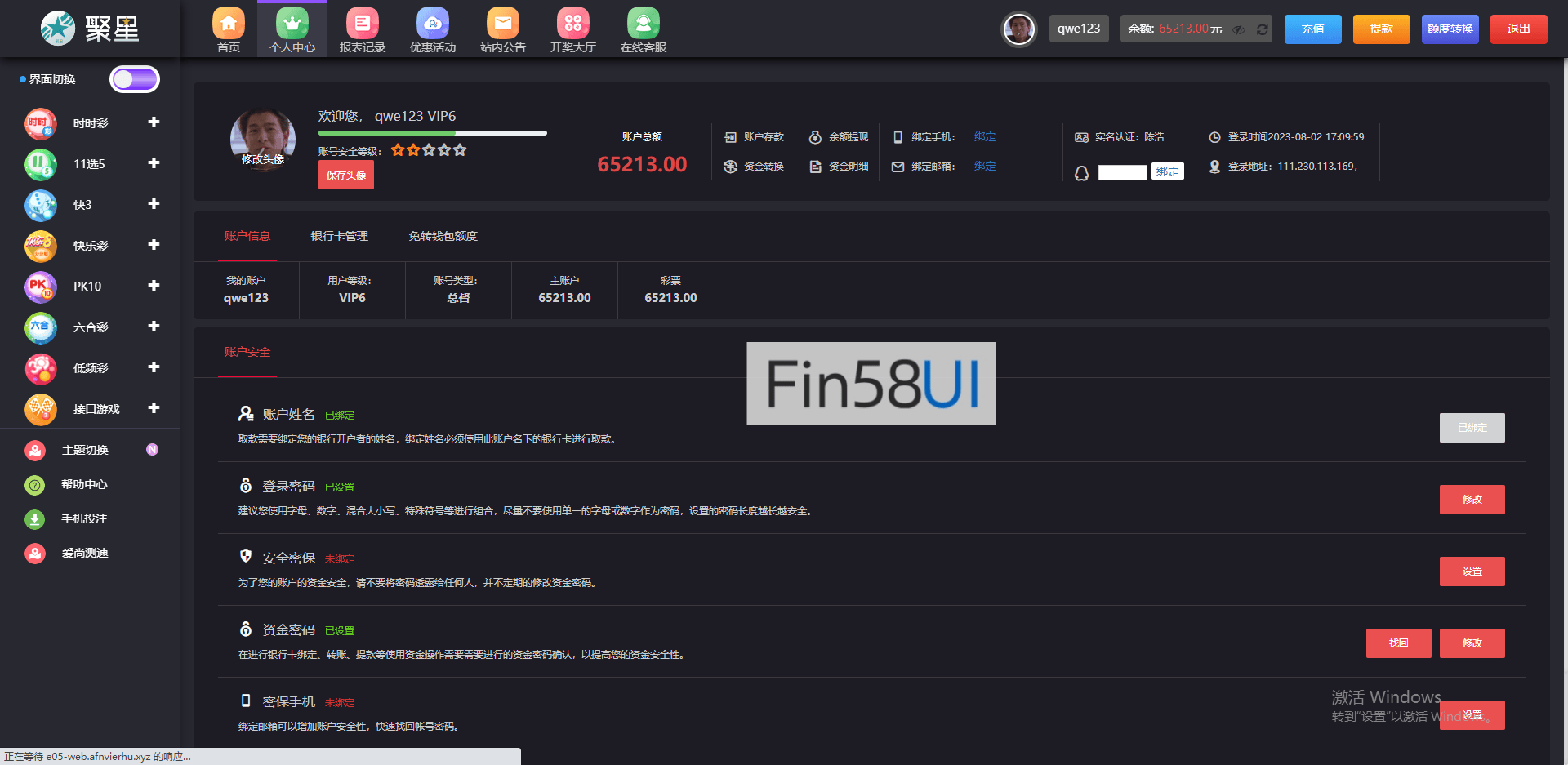Click the 充值 recharge button
1568x765 pixels.
1312,29
